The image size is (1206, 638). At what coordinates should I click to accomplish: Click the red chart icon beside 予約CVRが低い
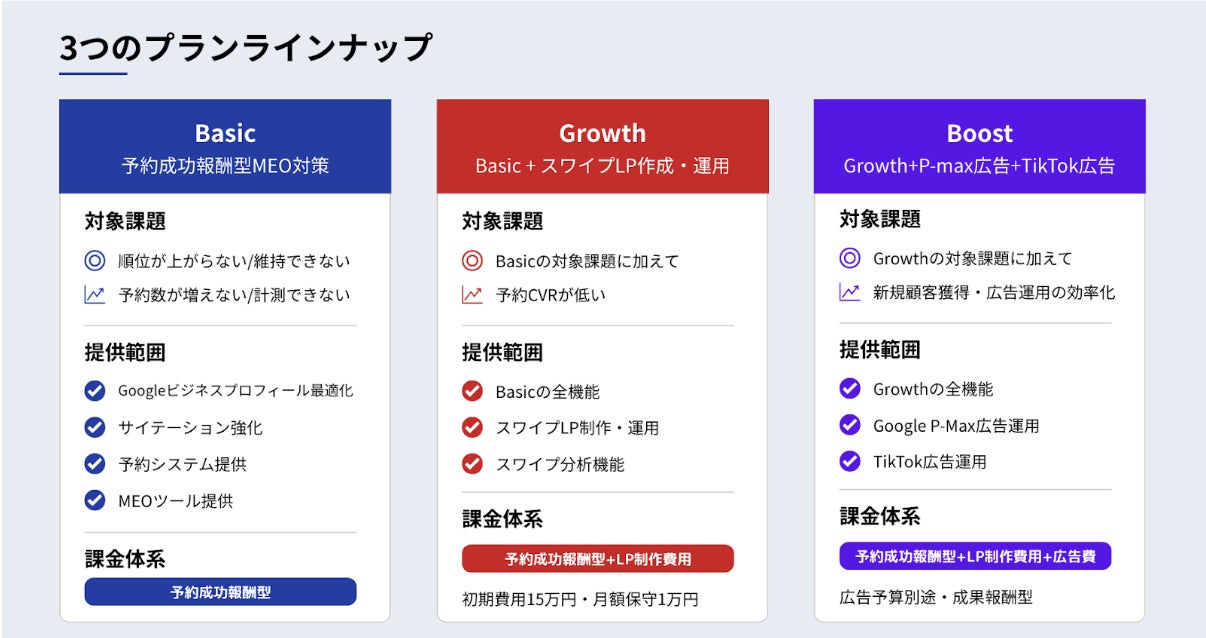pyautogui.click(x=472, y=295)
